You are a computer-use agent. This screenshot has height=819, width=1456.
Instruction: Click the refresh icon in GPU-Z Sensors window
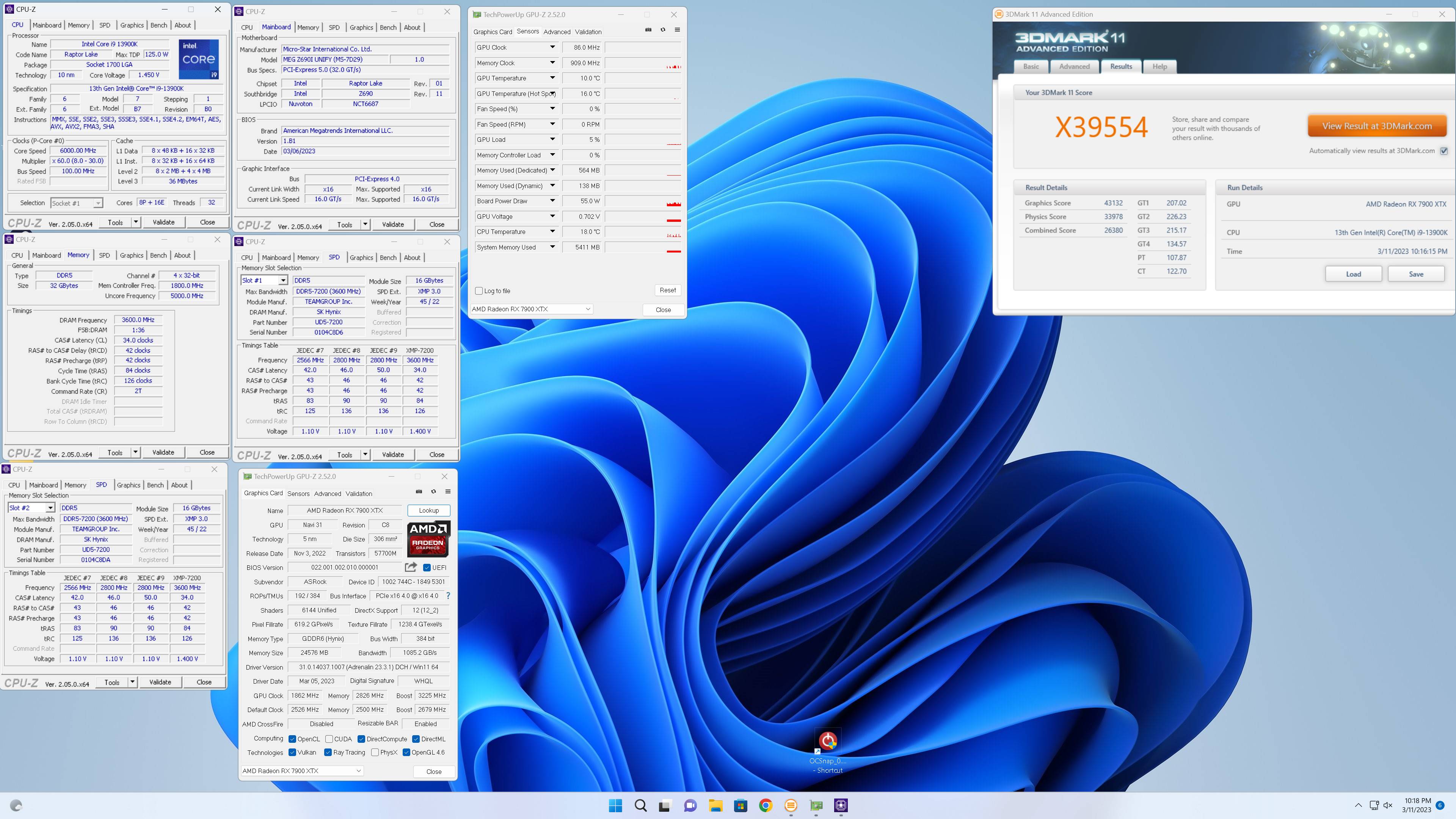click(x=663, y=30)
